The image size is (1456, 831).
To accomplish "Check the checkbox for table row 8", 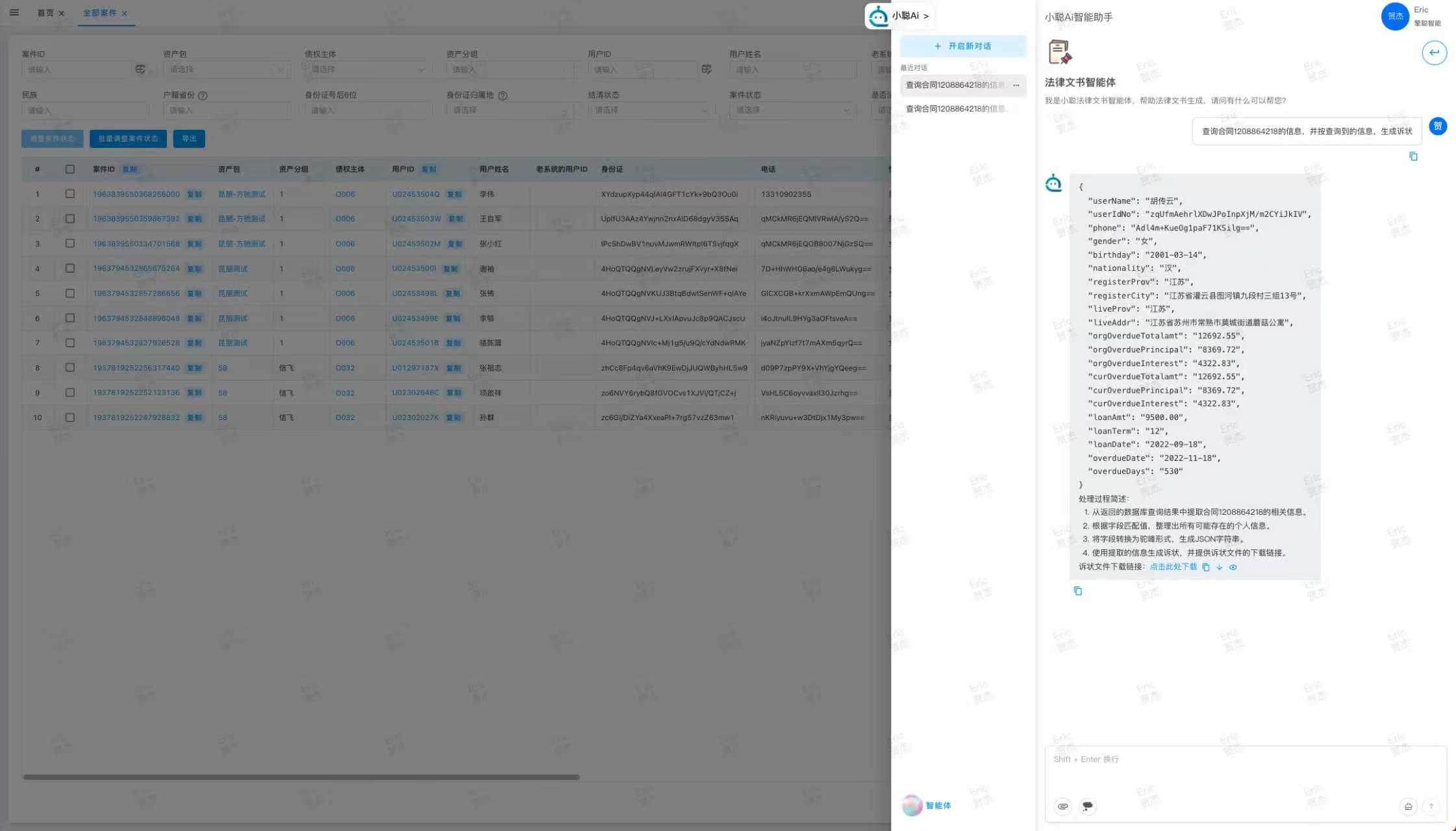I will pyautogui.click(x=70, y=368).
